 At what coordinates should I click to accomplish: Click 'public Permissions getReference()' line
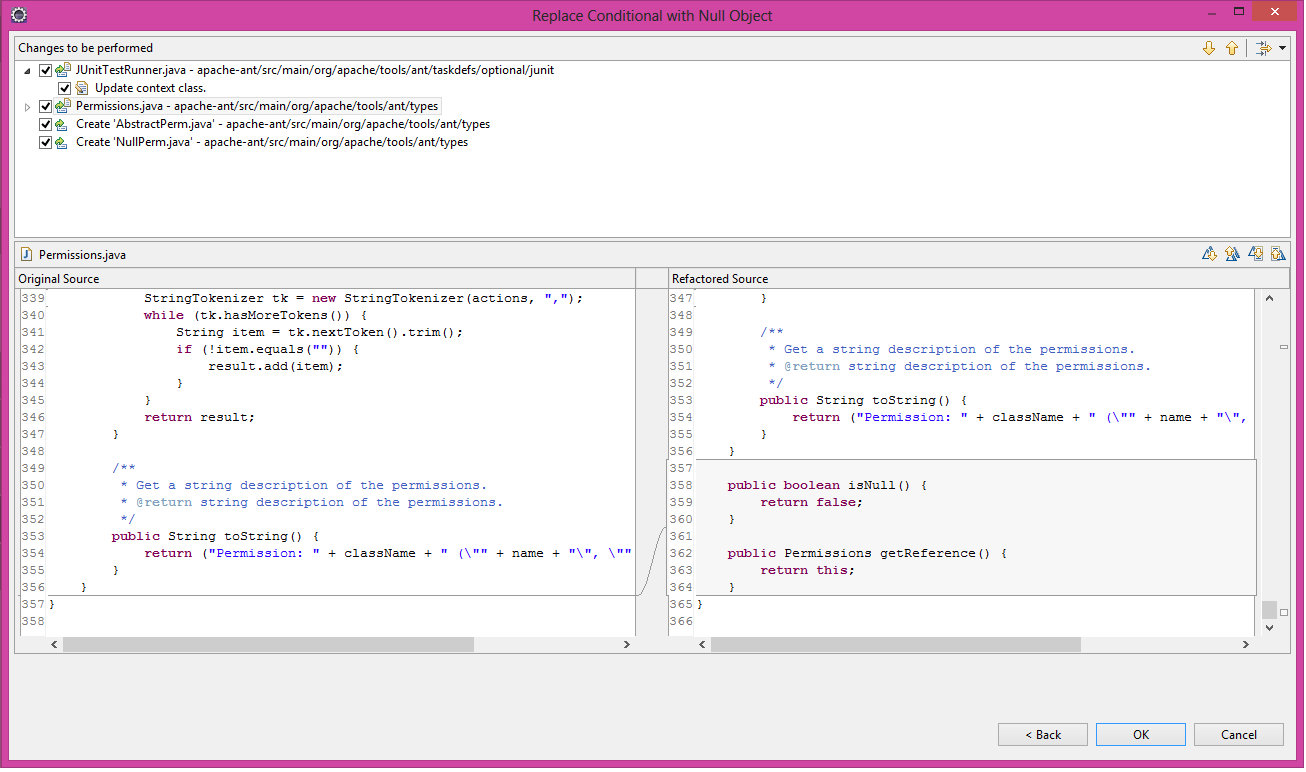[x=867, y=553]
